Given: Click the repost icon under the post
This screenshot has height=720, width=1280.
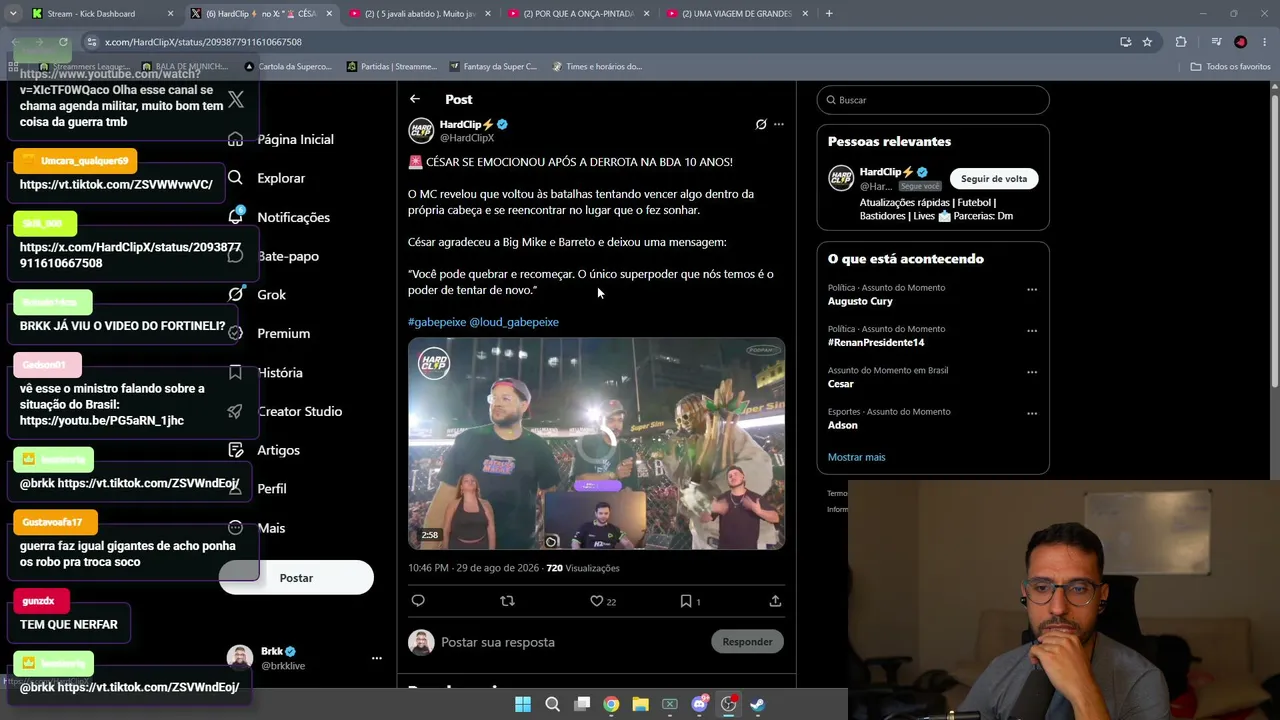Looking at the screenshot, I should point(507,601).
